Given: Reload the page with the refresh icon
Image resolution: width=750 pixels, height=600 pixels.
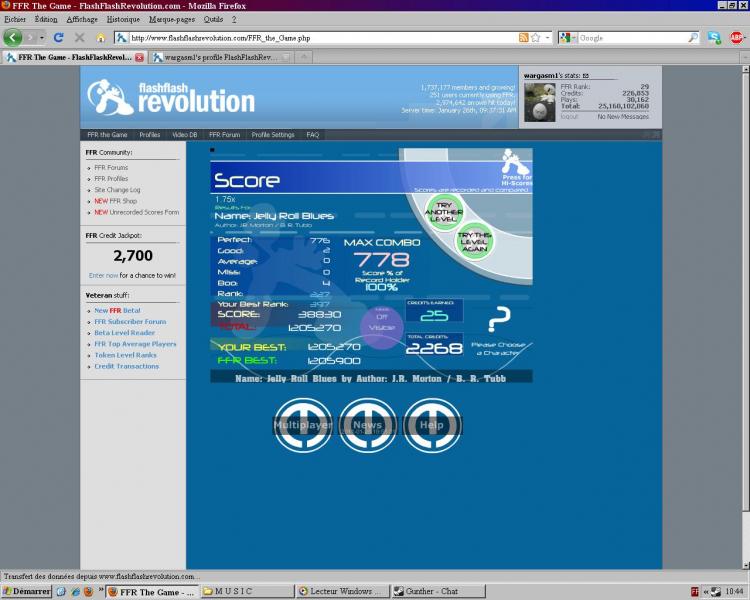Looking at the screenshot, I should click(59, 38).
